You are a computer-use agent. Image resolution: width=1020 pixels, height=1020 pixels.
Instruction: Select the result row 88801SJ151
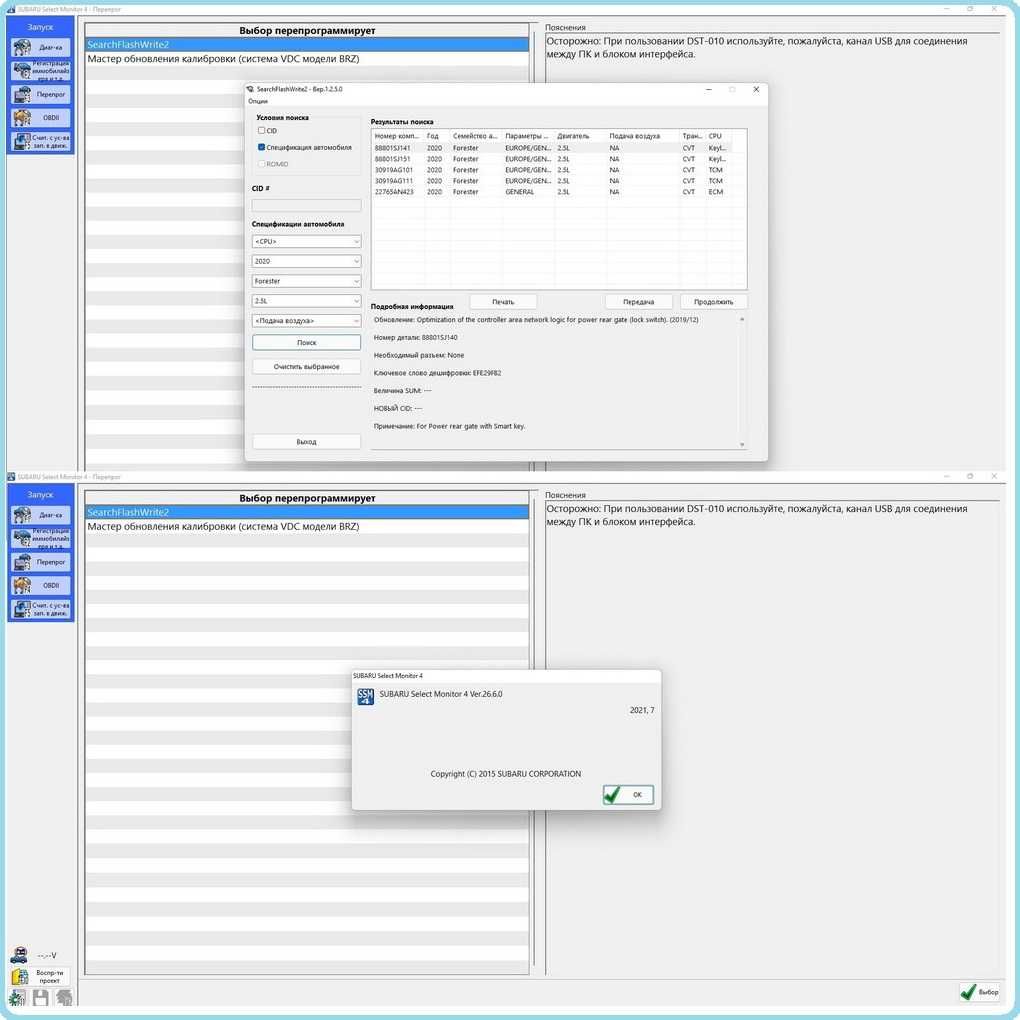coord(559,159)
